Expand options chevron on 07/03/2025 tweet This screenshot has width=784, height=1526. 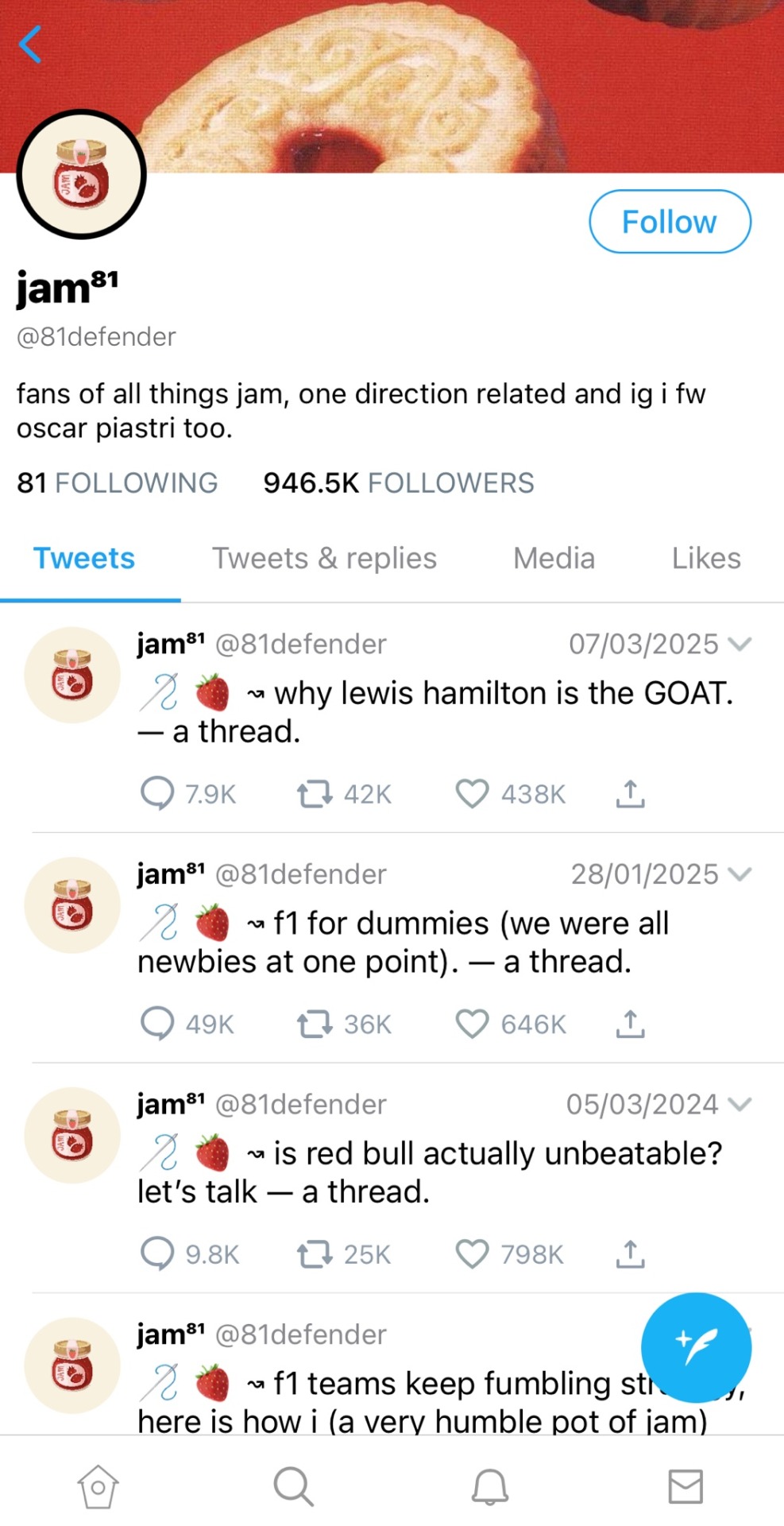click(x=740, y=644)
